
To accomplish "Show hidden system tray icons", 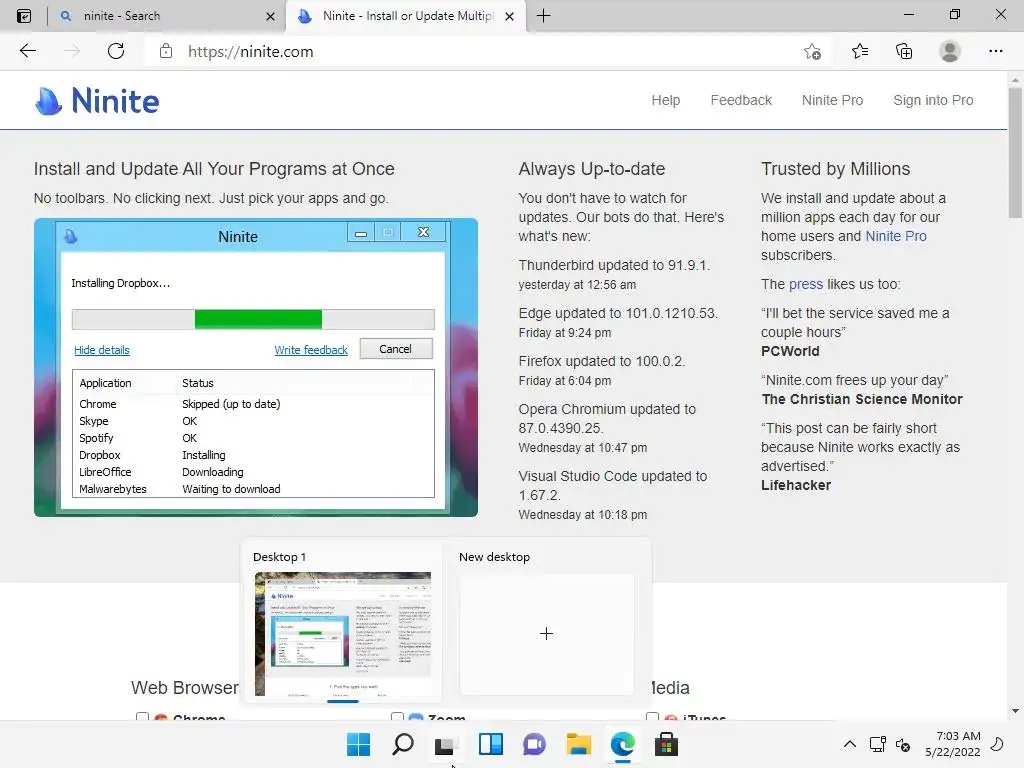I will point(850,744).
